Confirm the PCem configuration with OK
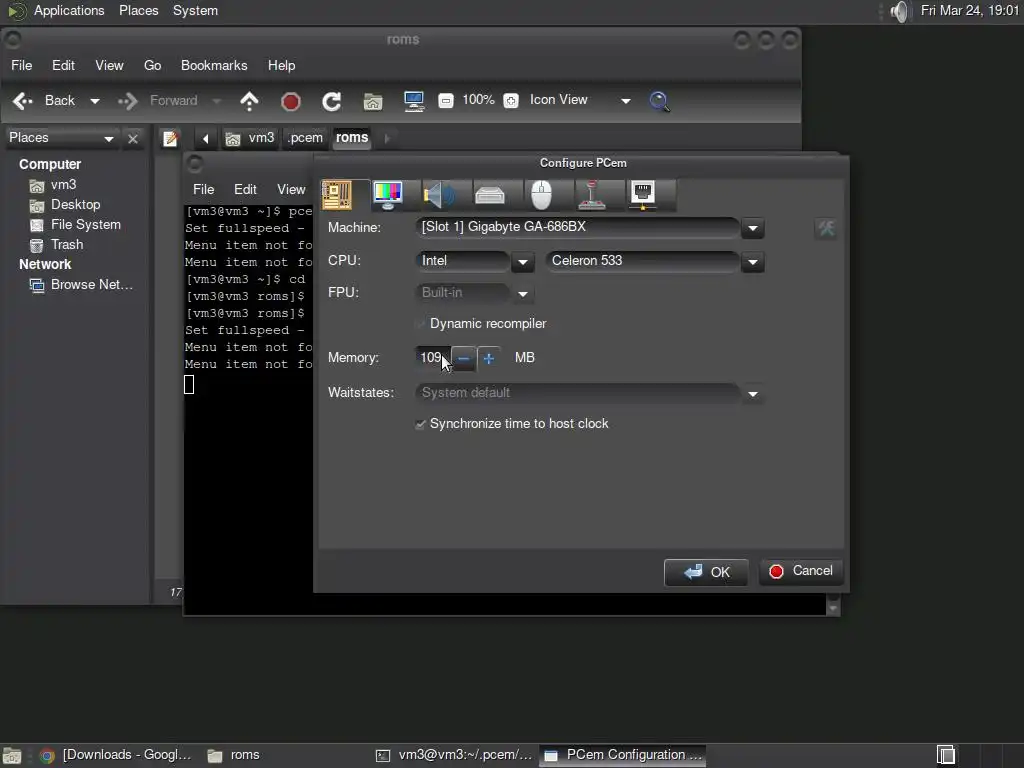This screenshot has width=1024, height=768. click(x=705, y=572)
